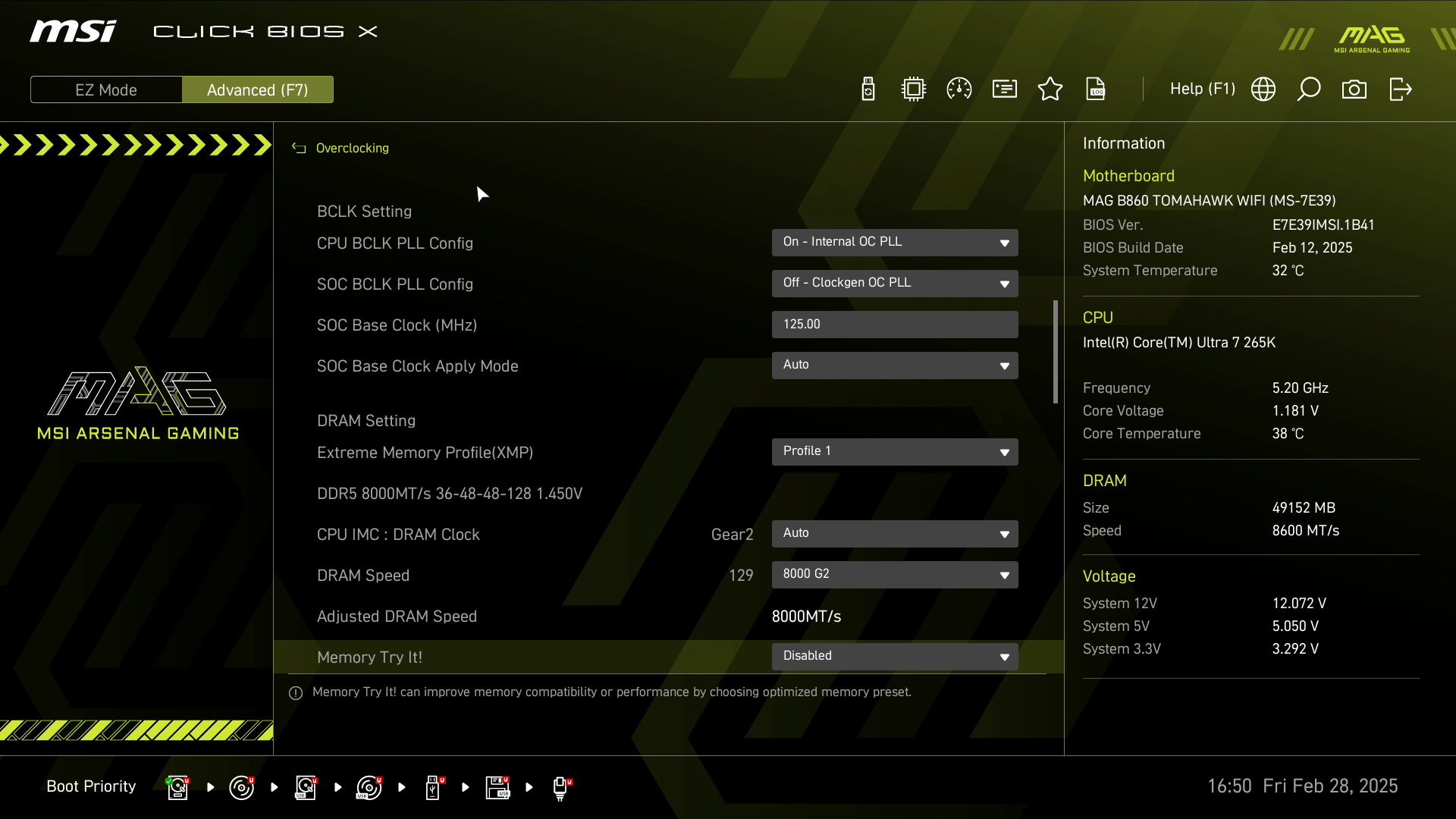Image resolution: width=1456 pixels, height=819 pixels.
Task: Expand the DRAM Speed 8000 G2 dropdown
Action: pyautogui.click(x=895, y=575)
